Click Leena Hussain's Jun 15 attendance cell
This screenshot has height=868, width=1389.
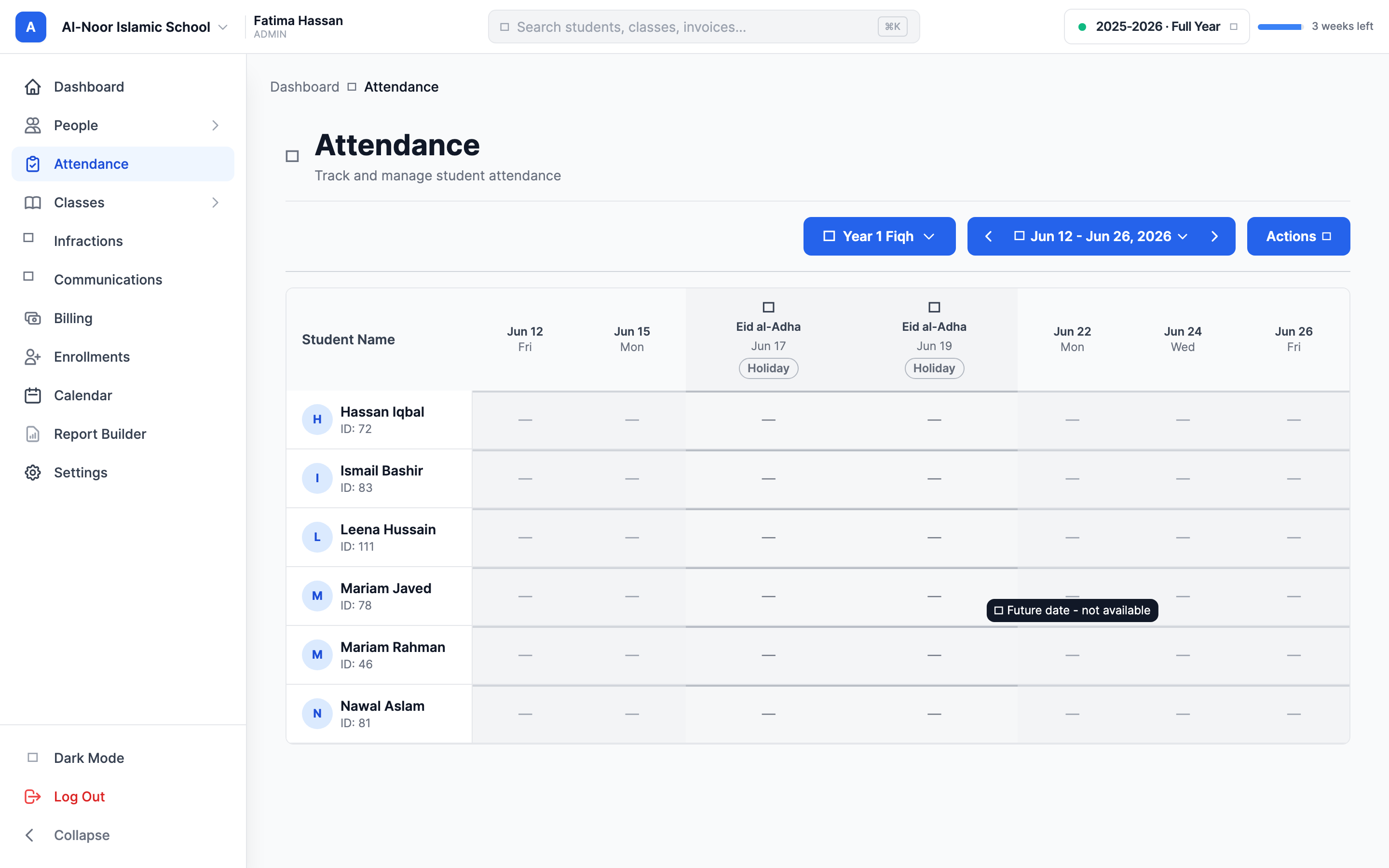632,538
